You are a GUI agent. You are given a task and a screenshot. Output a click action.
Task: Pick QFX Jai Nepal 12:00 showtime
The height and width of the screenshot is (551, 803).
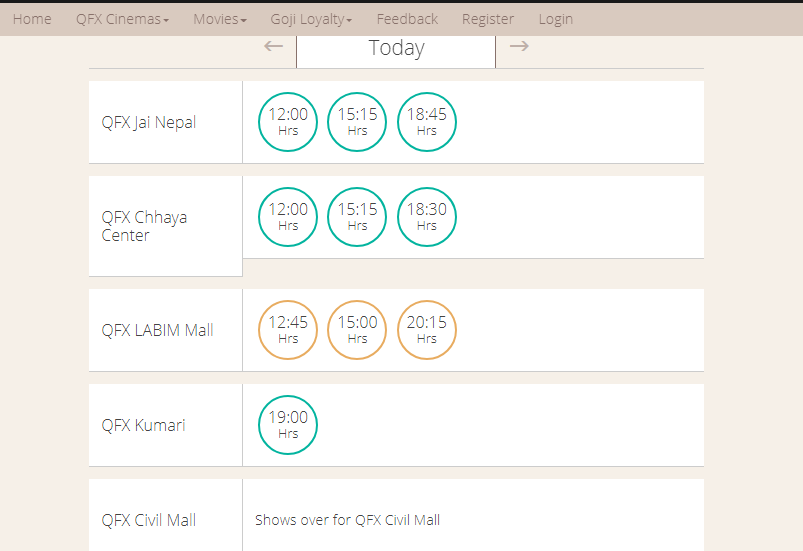288,122
